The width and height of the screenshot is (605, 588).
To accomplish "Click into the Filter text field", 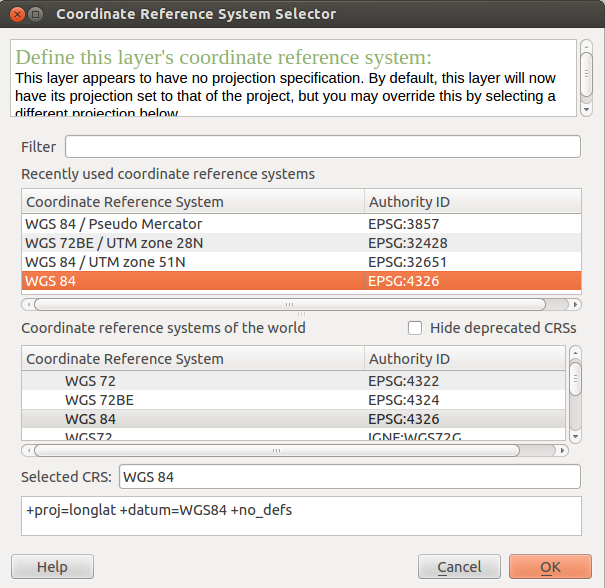I will [x=323, y=147].
